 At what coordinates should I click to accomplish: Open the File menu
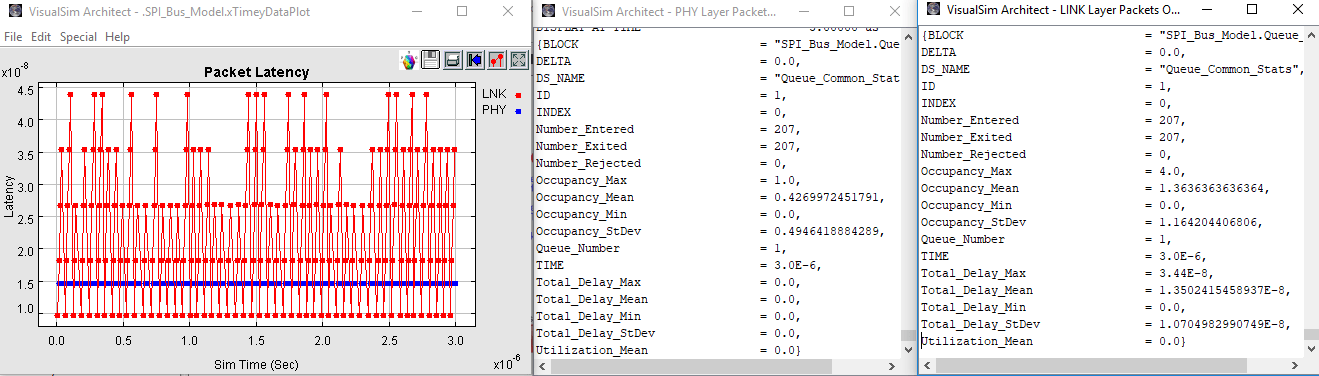point(13,37)
